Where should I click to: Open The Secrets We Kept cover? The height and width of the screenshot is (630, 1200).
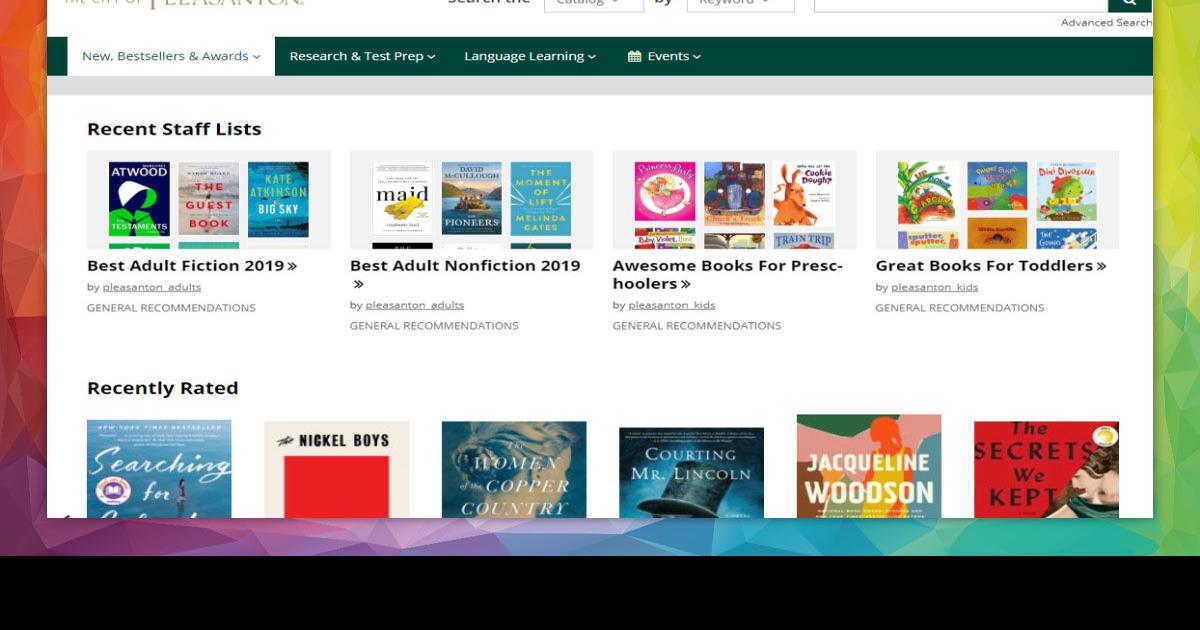[1046, 470]
